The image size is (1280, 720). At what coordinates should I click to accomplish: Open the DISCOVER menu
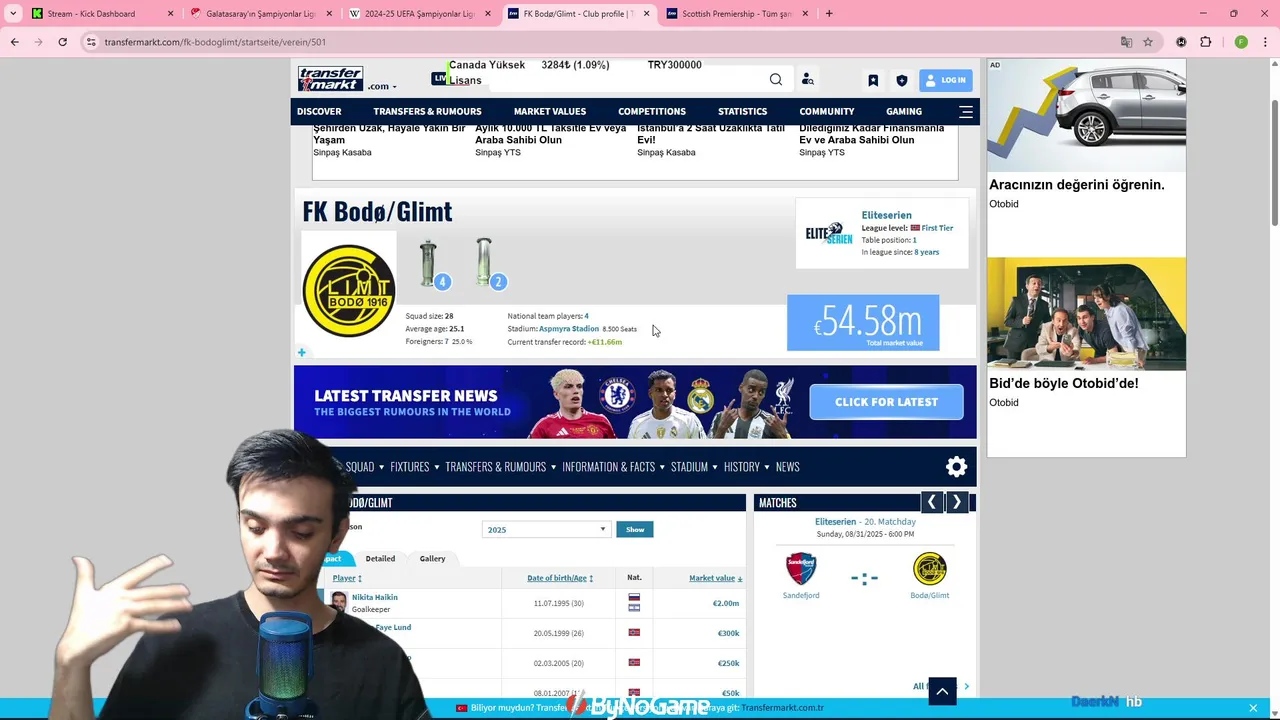pyautogui.click(x=319, y=112)
